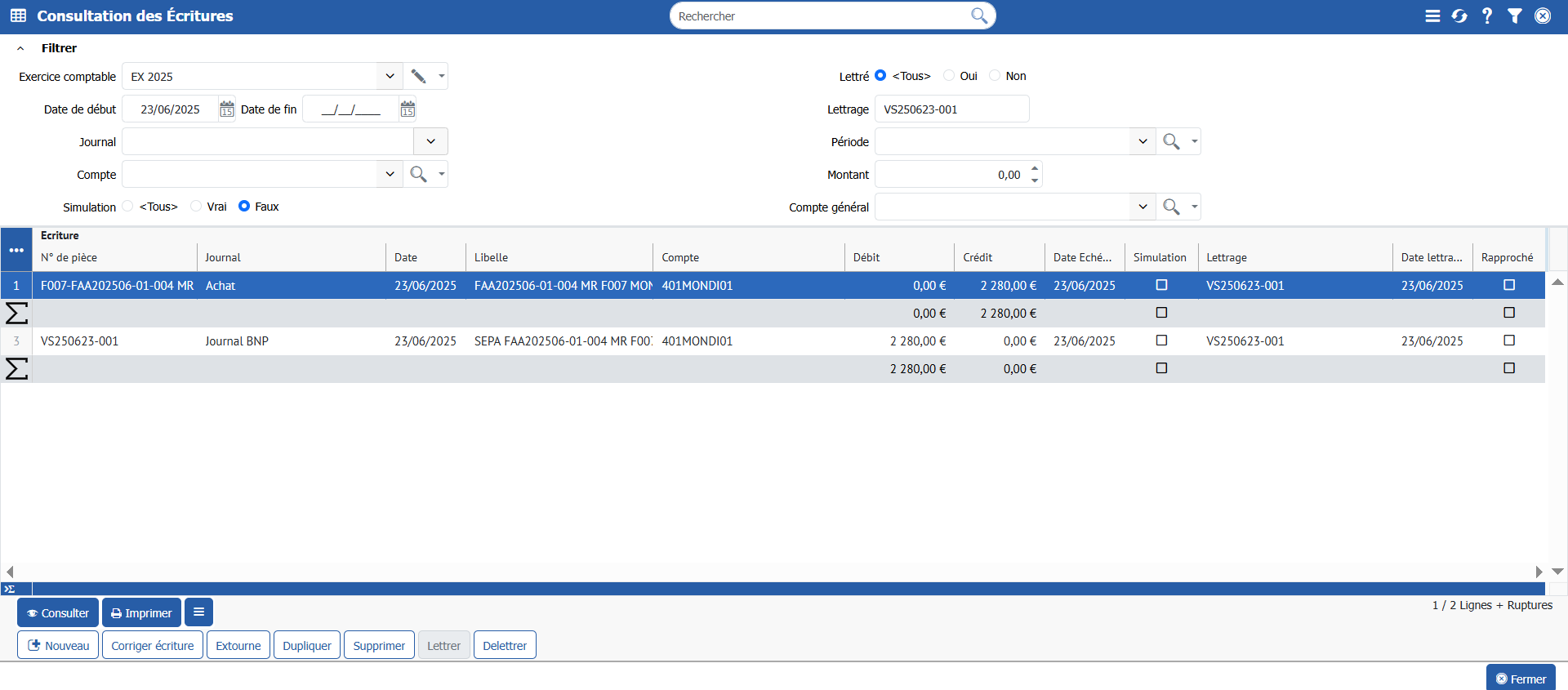Viewport: 1568px width, 690px height.
Task: Open the help question mark icon
Action: click(x=1487, y=16)
